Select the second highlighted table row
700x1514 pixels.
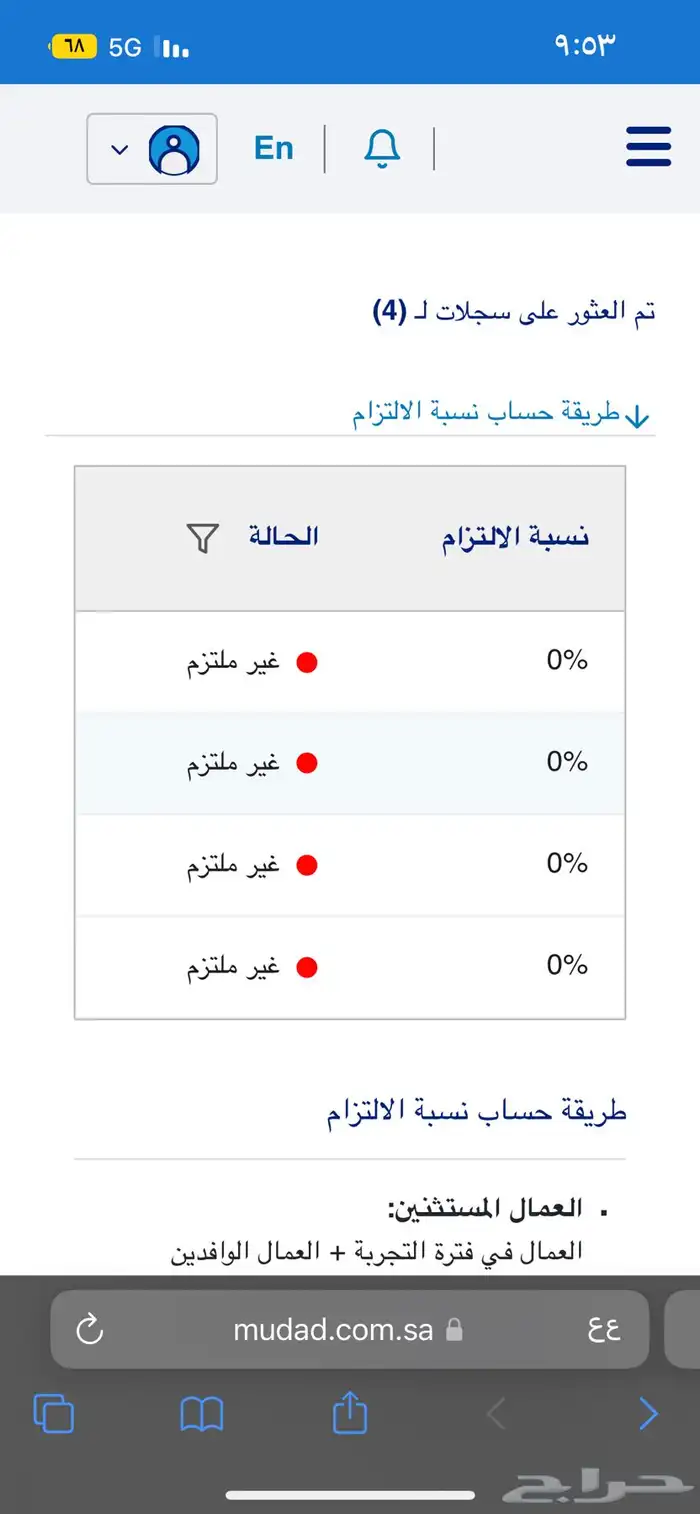[x=350, y=763]
